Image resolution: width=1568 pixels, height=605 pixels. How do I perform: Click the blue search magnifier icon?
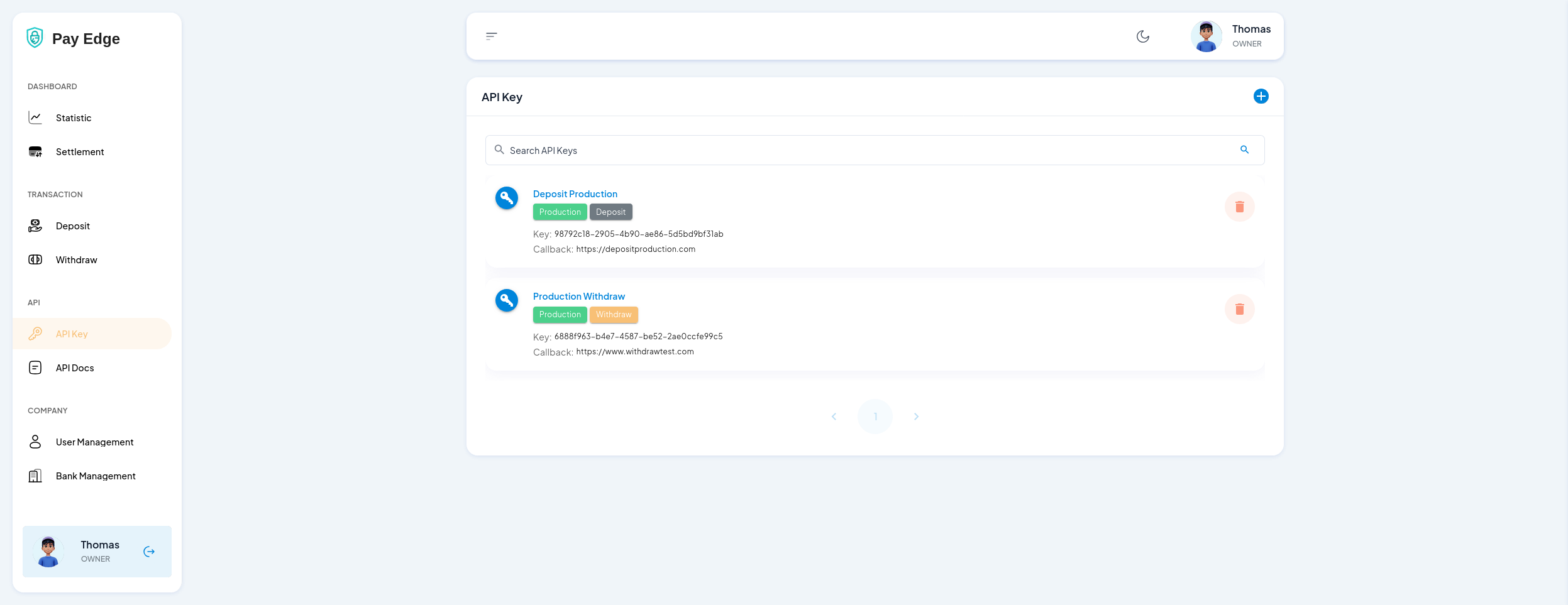(1244, 150)
